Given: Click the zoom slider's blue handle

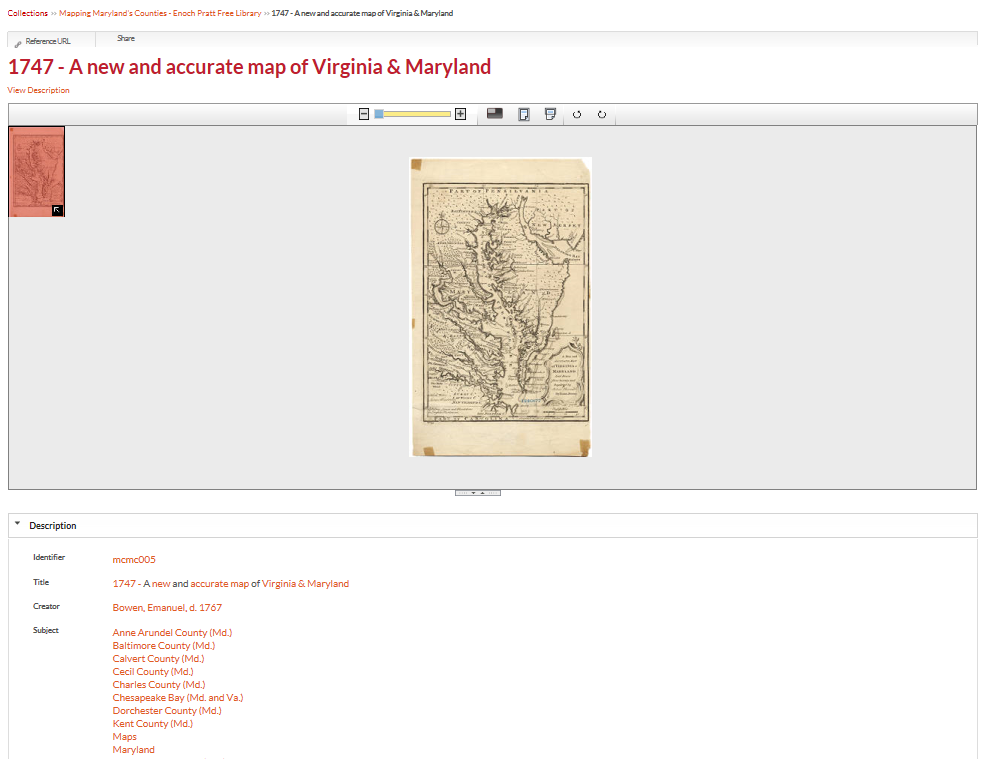Looking at the screenshot, I should coord(379,114).
